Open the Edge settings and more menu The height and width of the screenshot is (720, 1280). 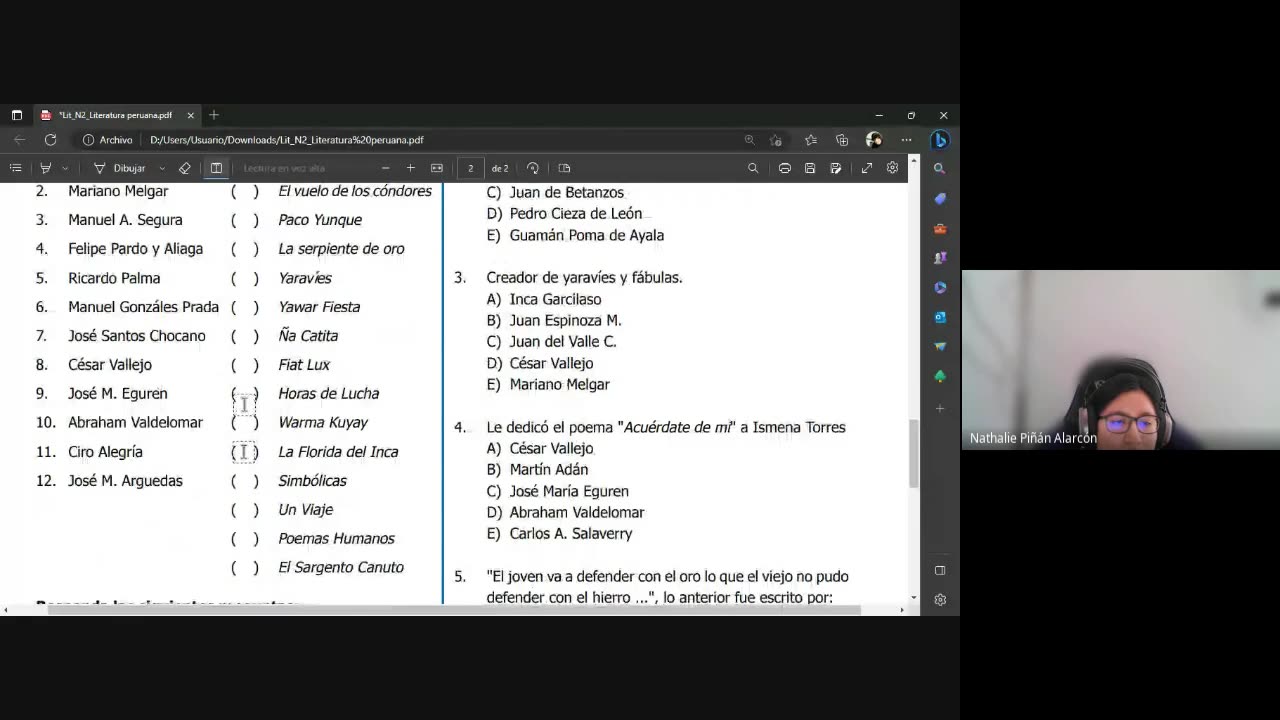click(x=906, y=140)
